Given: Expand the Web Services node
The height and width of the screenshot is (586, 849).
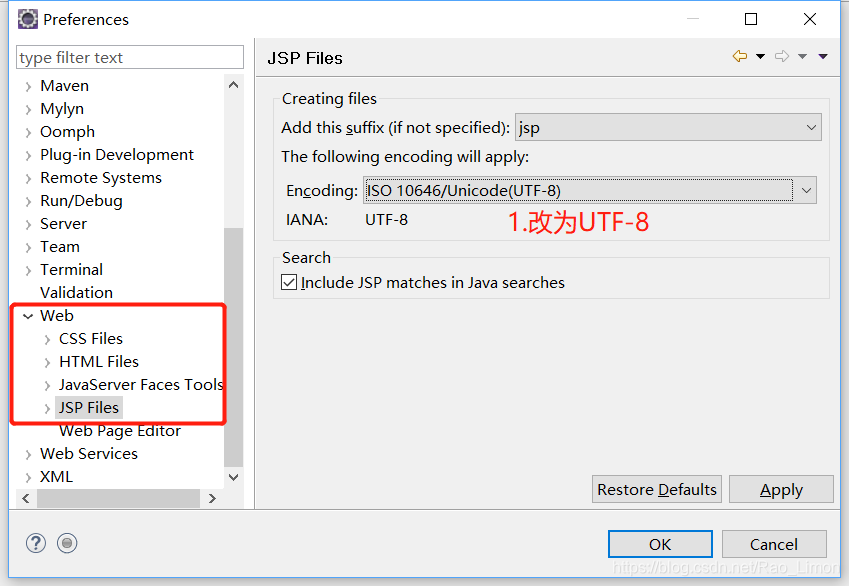Looking at the screenshot, I should point(28,454).
